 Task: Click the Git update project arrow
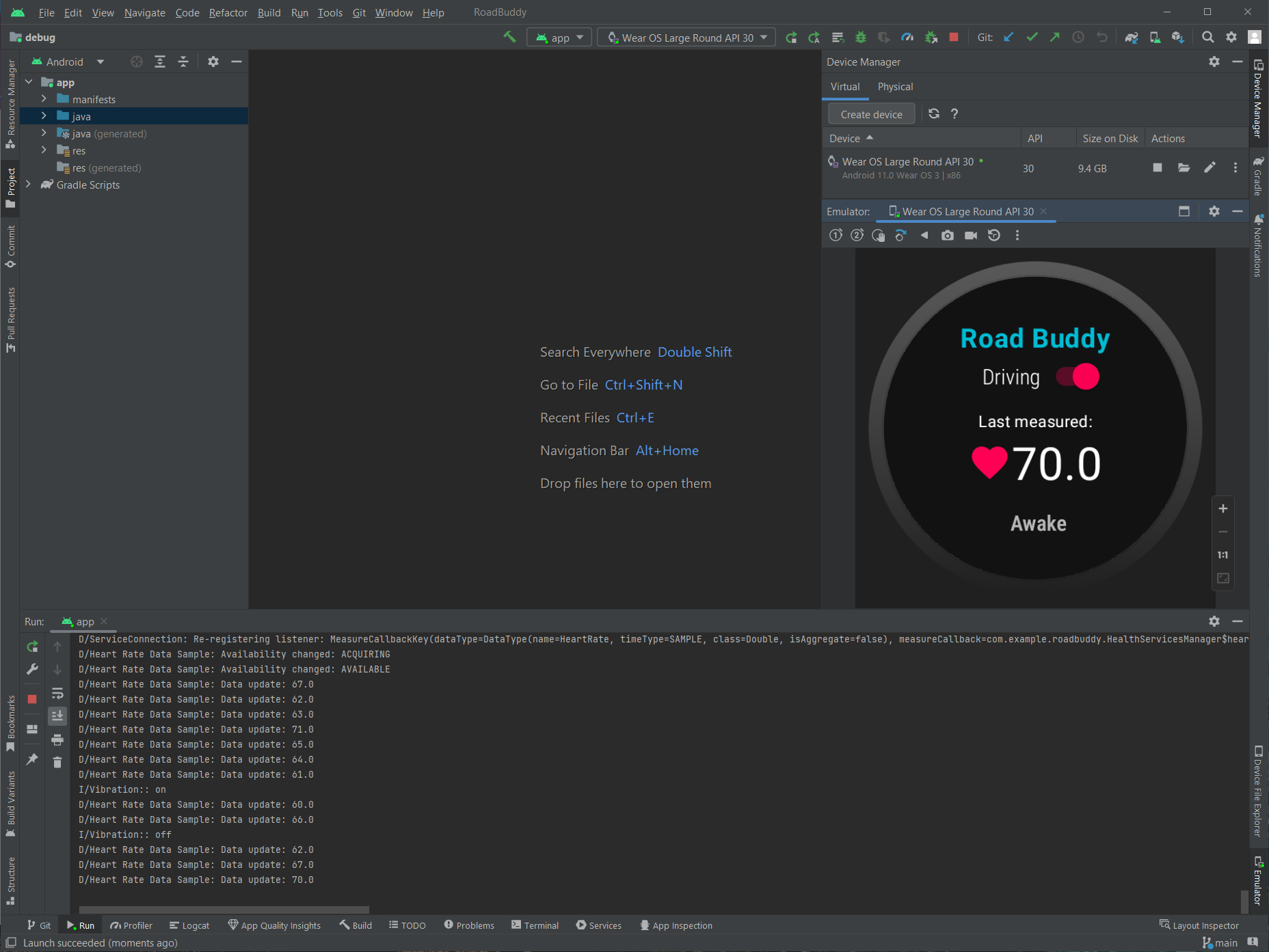click(1008, 38)
